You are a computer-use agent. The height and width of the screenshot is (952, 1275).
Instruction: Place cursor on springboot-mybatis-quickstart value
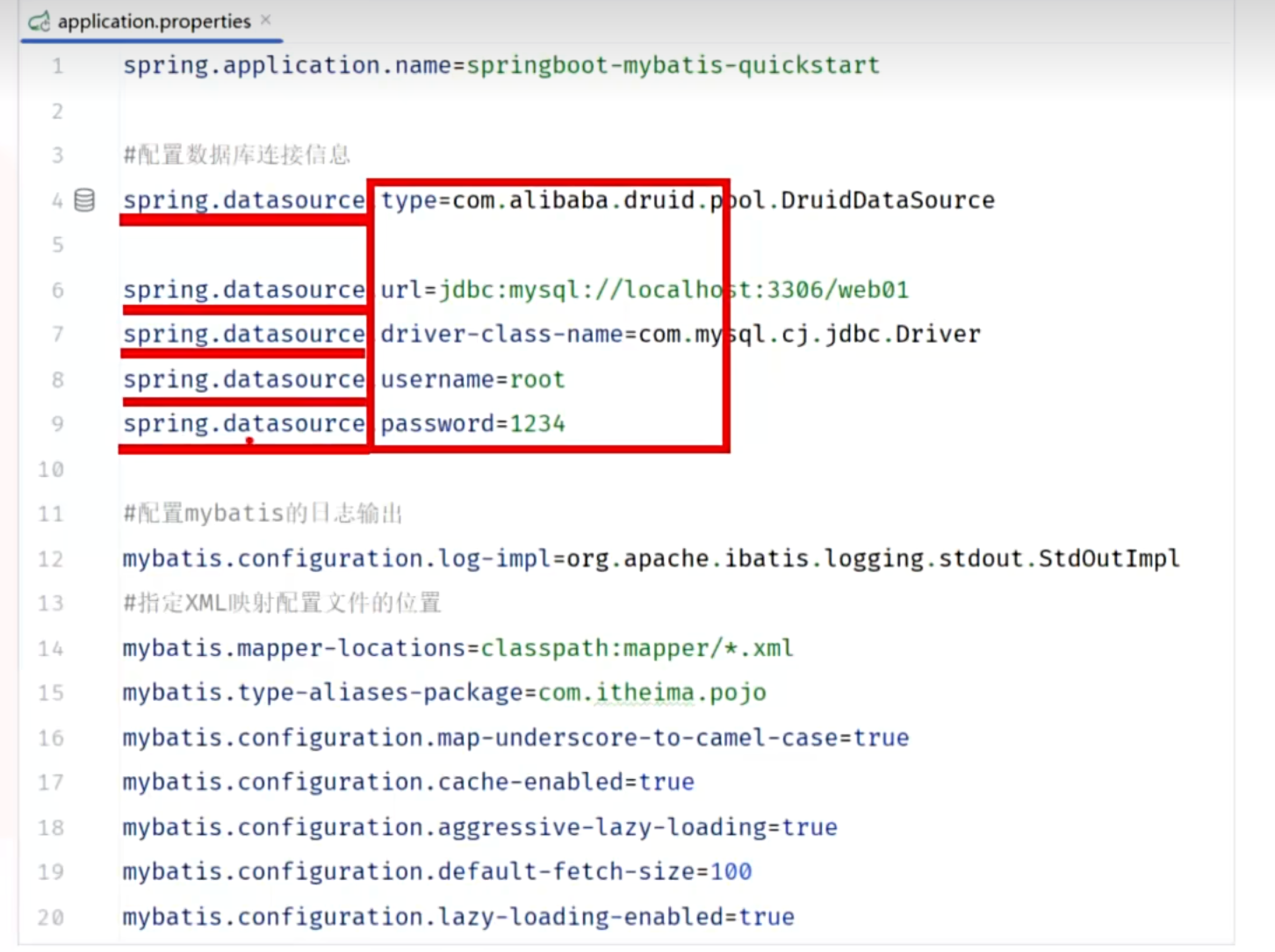[x=673, y=66]
